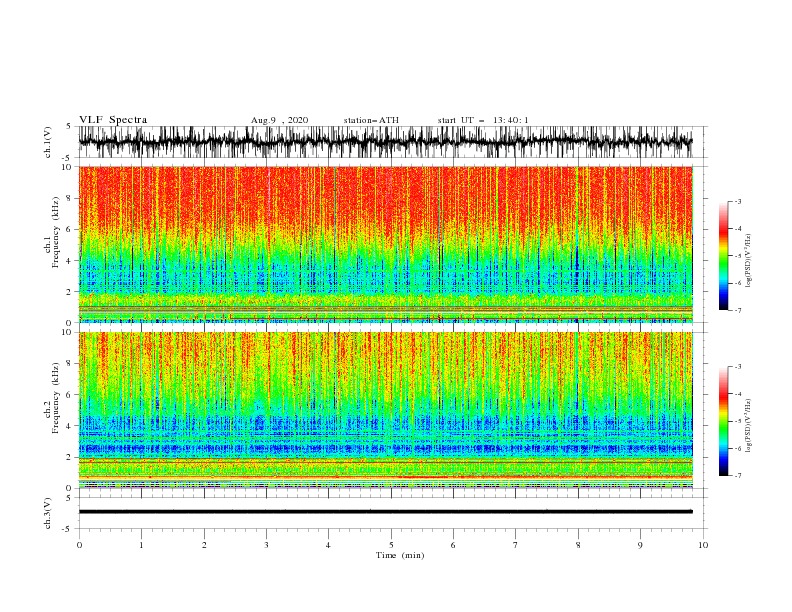This screenshot has height=612, width=792.
Task: Click the lower 'log(PSD)(V²/Hz)' colorbar label
Action: tap(748, 426)
